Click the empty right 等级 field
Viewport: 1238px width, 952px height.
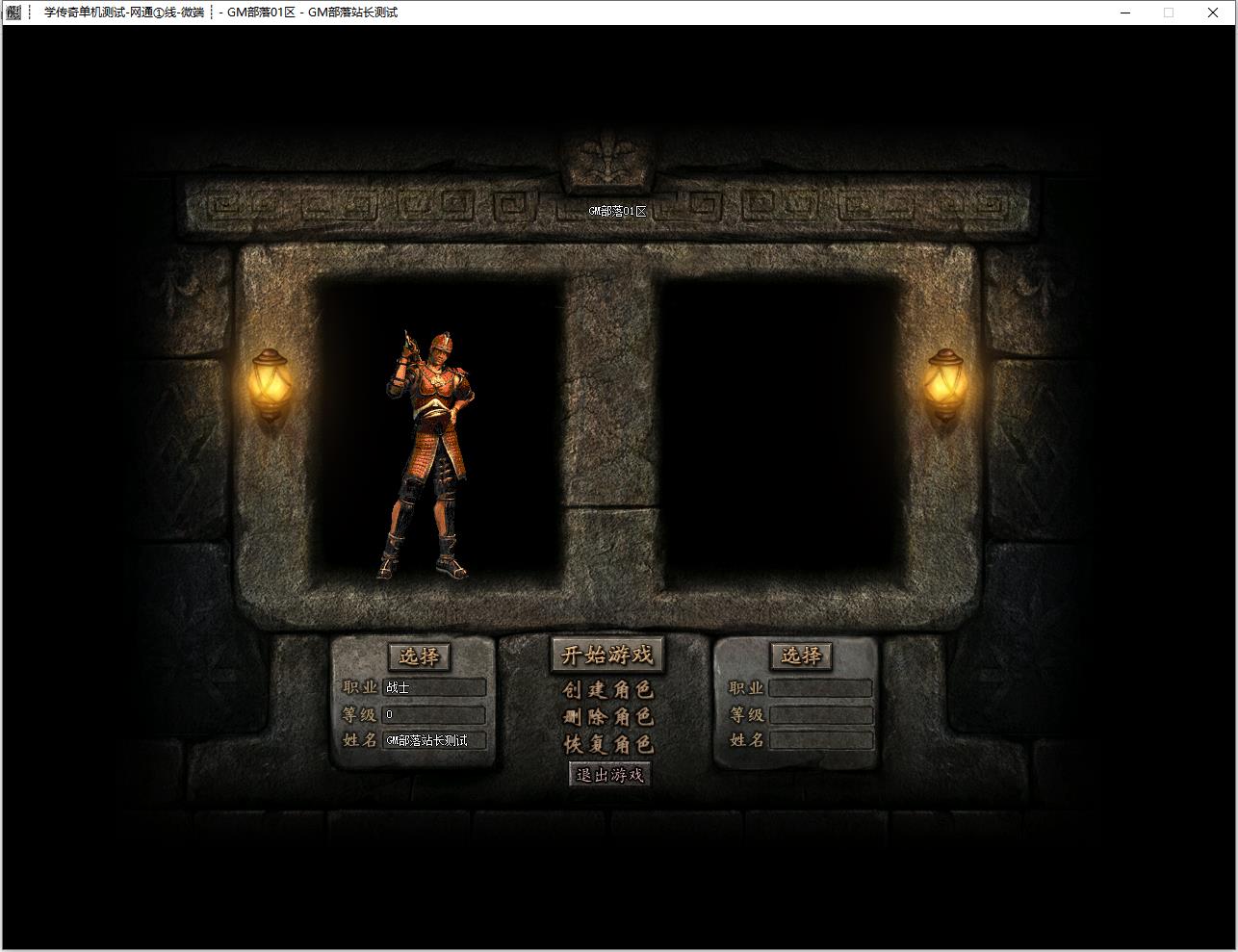(820, 715)
